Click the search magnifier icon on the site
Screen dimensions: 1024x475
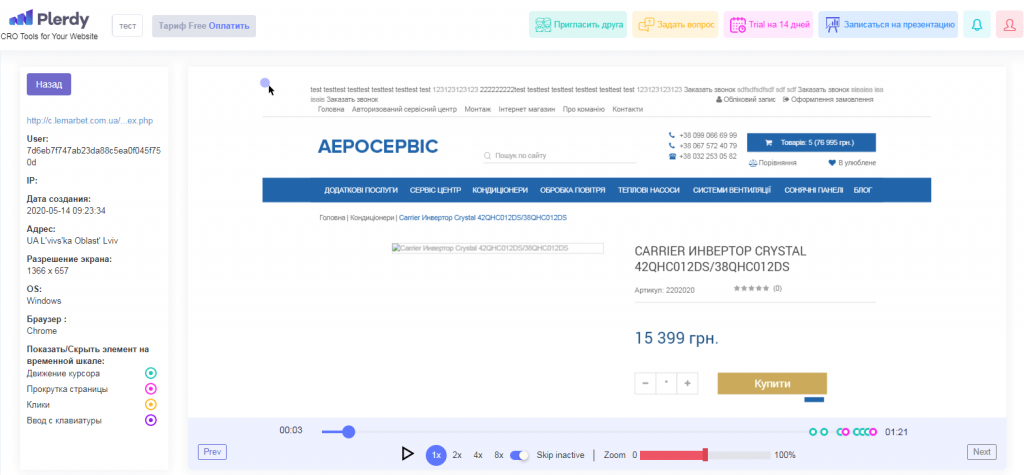487,156
